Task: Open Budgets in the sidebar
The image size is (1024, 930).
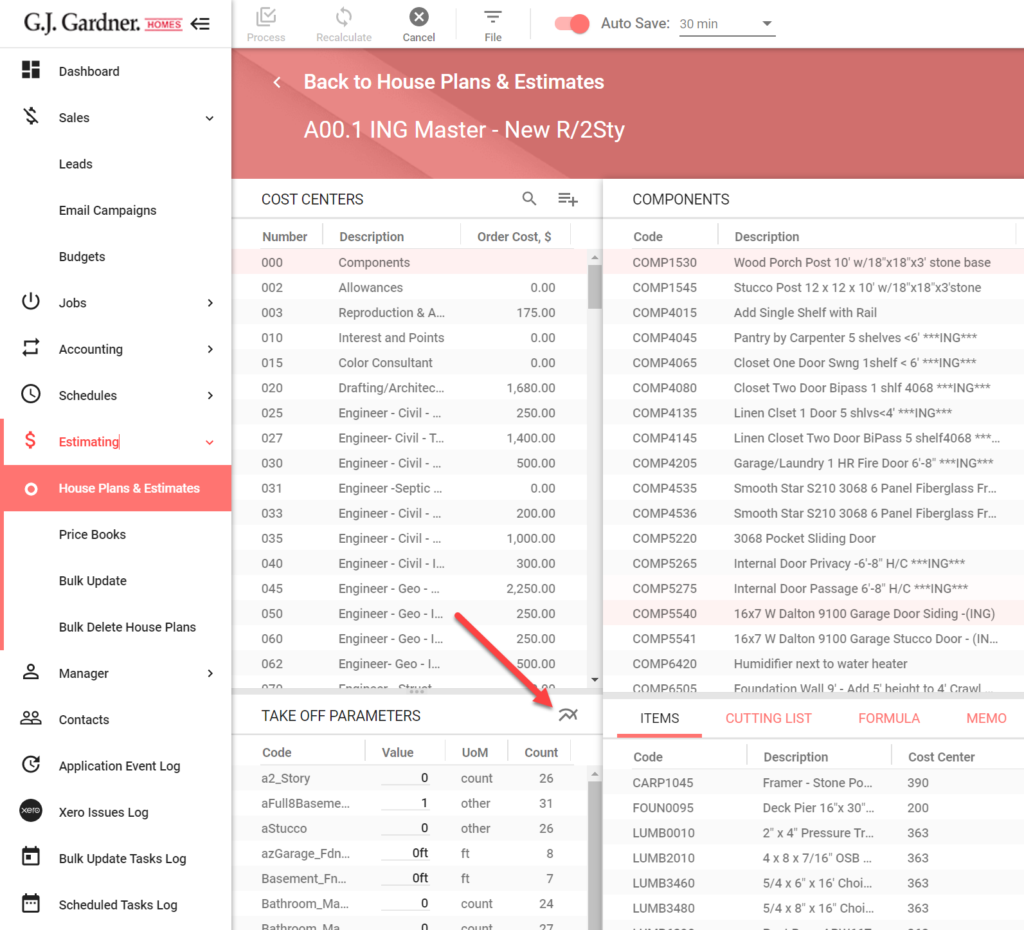Action: click(x=82, y=257)
